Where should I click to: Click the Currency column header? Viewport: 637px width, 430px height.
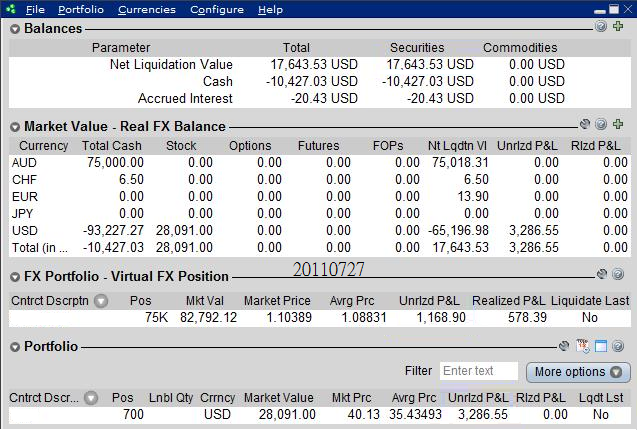point(43,146)
